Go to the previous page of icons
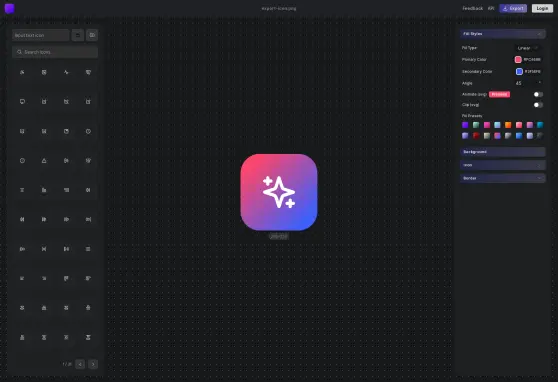Screen dimensions: 558x382 (x=80, y=364)
